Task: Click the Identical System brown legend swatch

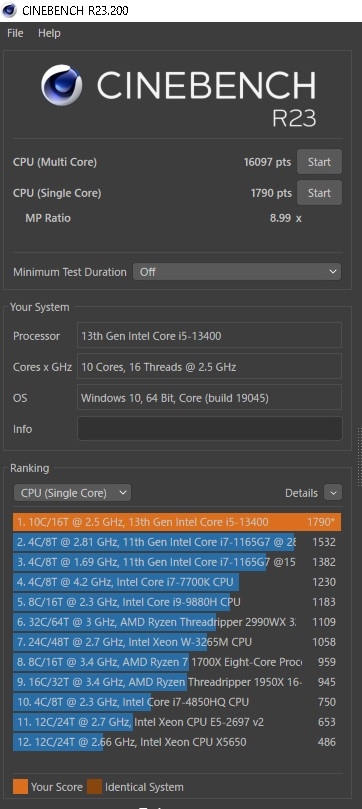Action: click(94, 787)
